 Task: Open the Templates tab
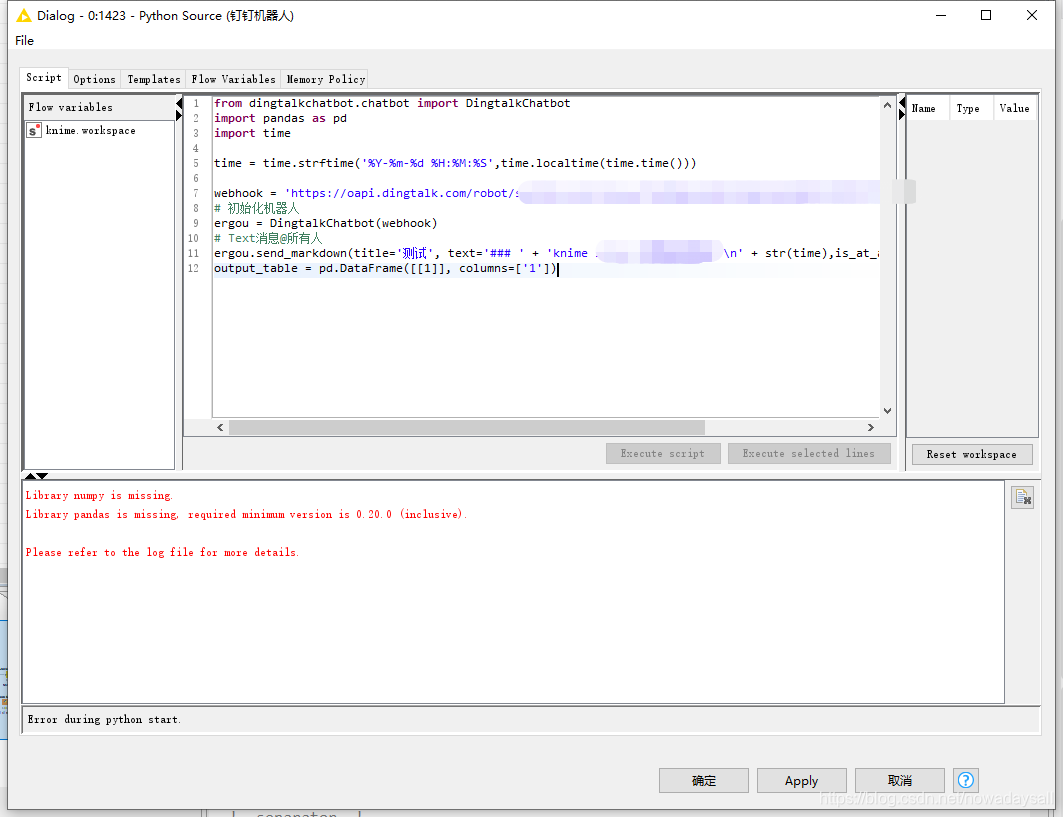[x=154, y=79]
